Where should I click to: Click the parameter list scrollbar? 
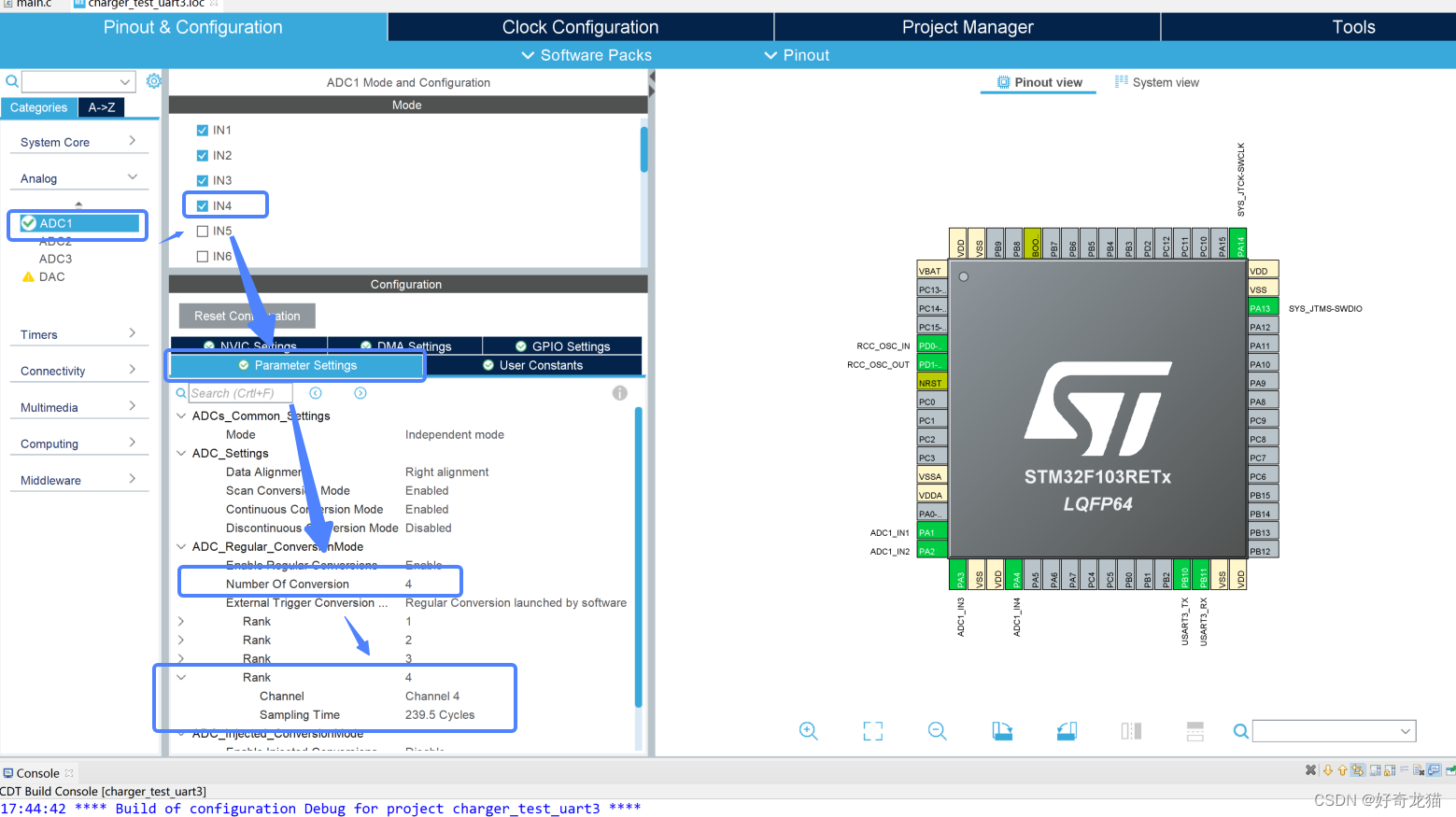[x=639, y=556]
